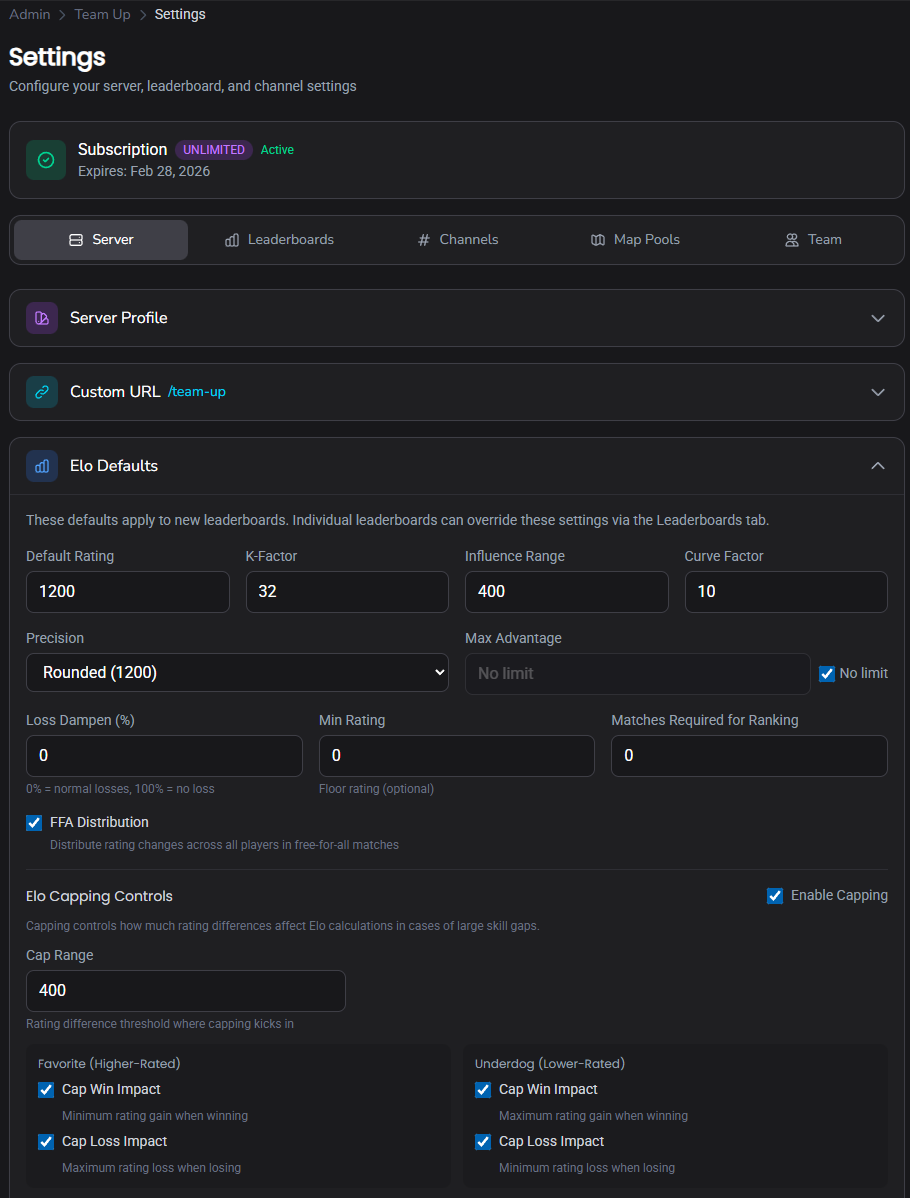Open the Precision dropdown
The width and height of the screenshot is (910, 1198).
point(238,672)
